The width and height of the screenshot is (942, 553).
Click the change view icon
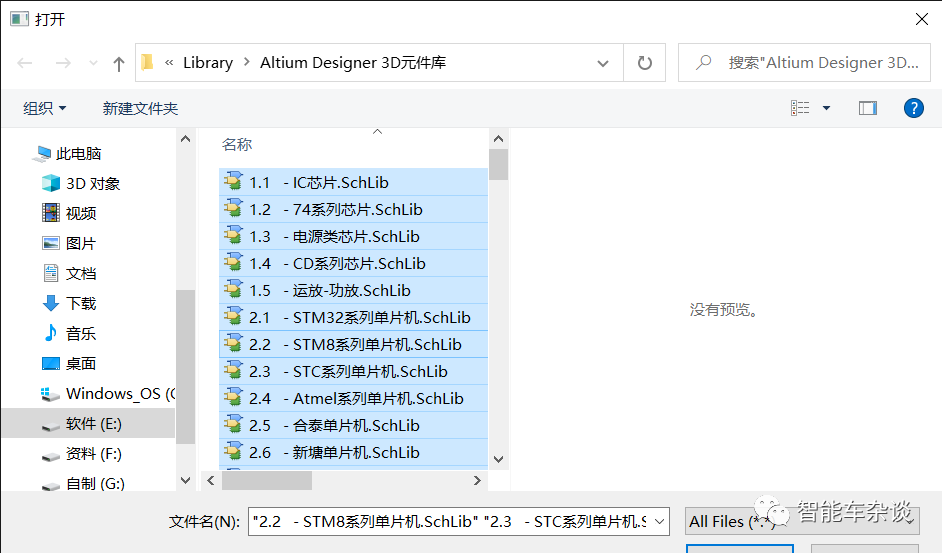tap(800, 108)
